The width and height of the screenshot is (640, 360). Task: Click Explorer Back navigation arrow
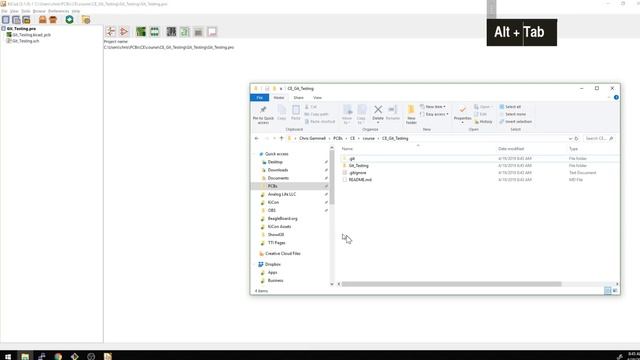pos(256,138)
